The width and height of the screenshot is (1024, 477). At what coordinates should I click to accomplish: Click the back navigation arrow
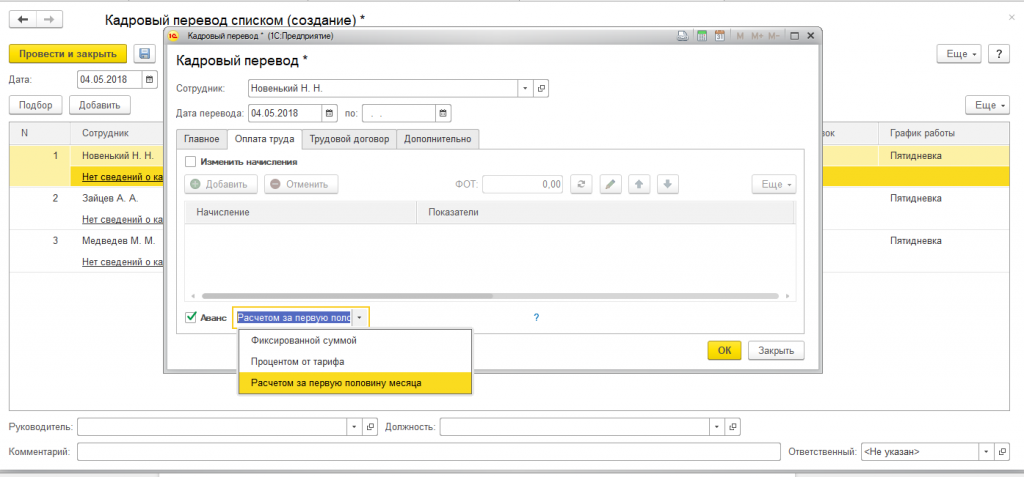tap(22, 20)
